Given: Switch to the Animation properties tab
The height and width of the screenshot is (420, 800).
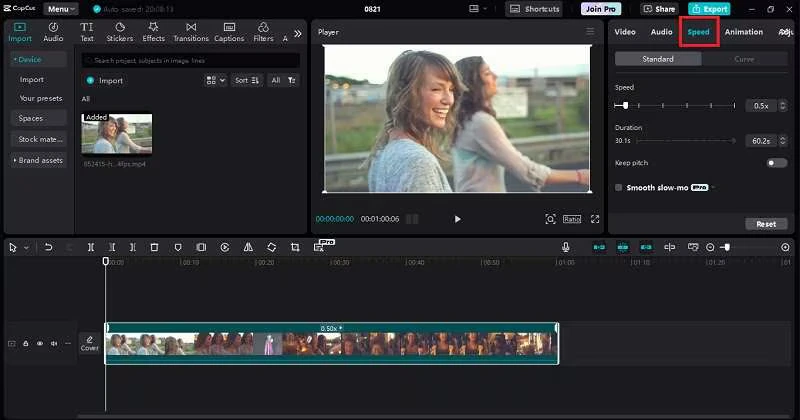Looking at the screenshot, I should point(744,32).
